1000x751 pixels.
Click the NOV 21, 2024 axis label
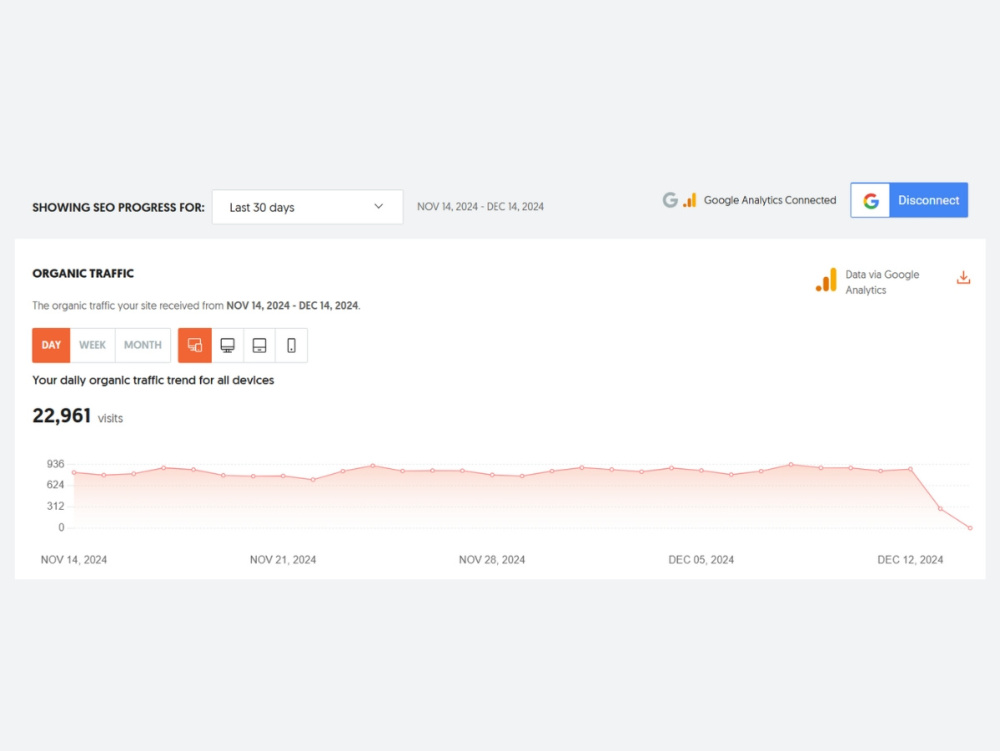click(x=283, y=560)
